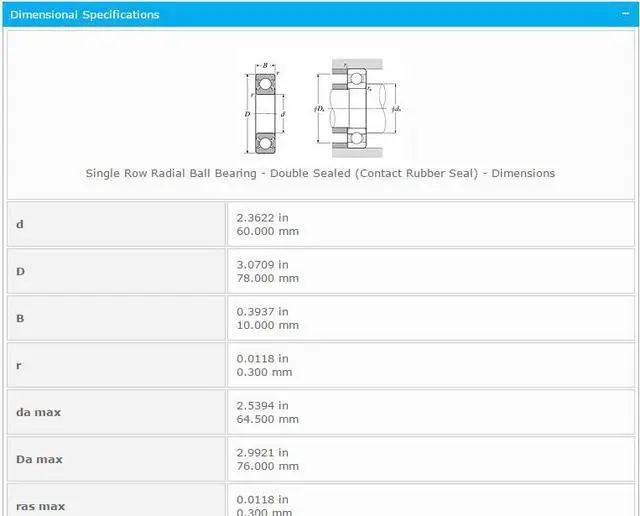The height and width of the screenshot is (516, 640).
Task: Click the 0.3937 in width value
Action: (x=262, y=311)
